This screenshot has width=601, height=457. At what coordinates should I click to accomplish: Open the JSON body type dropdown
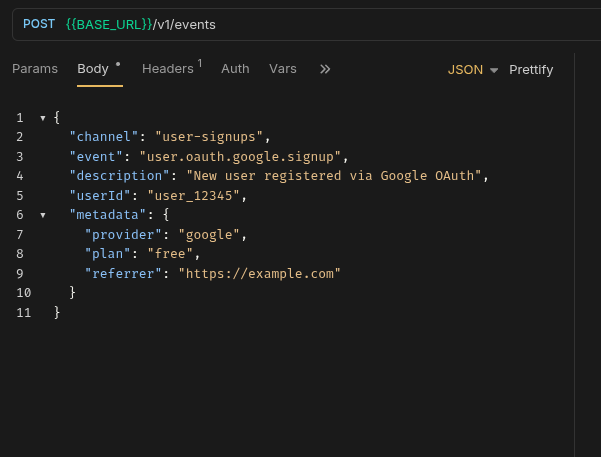473,70
